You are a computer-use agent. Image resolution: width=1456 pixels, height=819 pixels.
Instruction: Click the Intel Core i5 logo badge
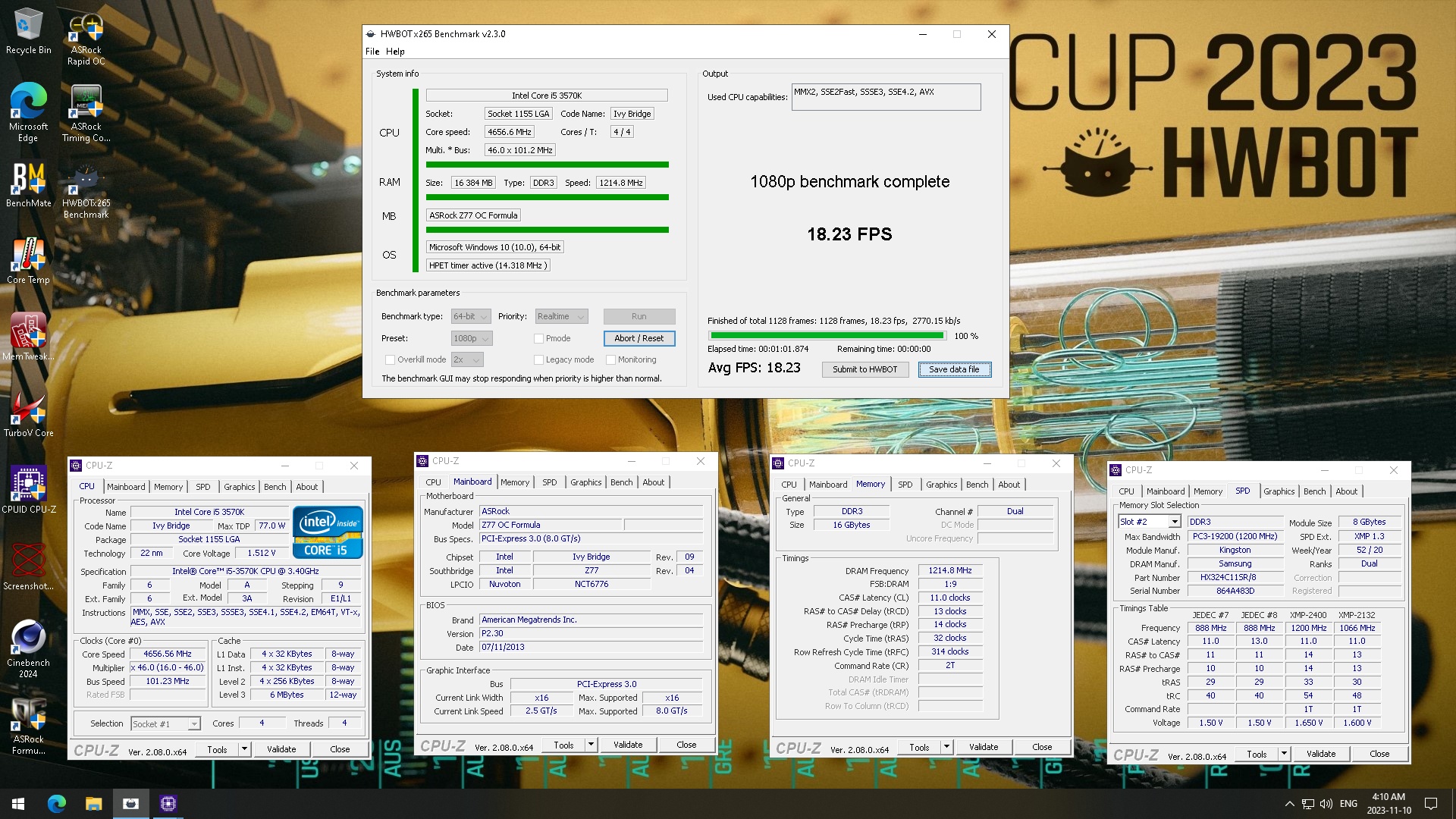point(328,532)
